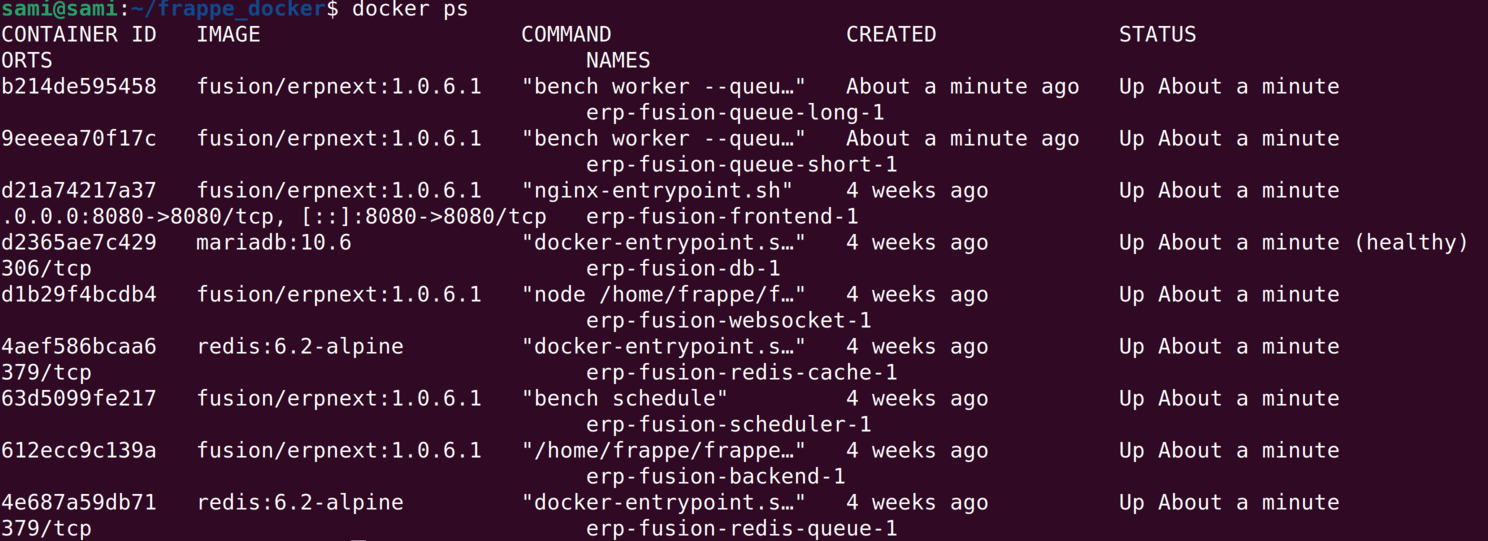
Task: Click container name erp-fusion-db-1
Action: pyautogui.click(x=683, y=269)
